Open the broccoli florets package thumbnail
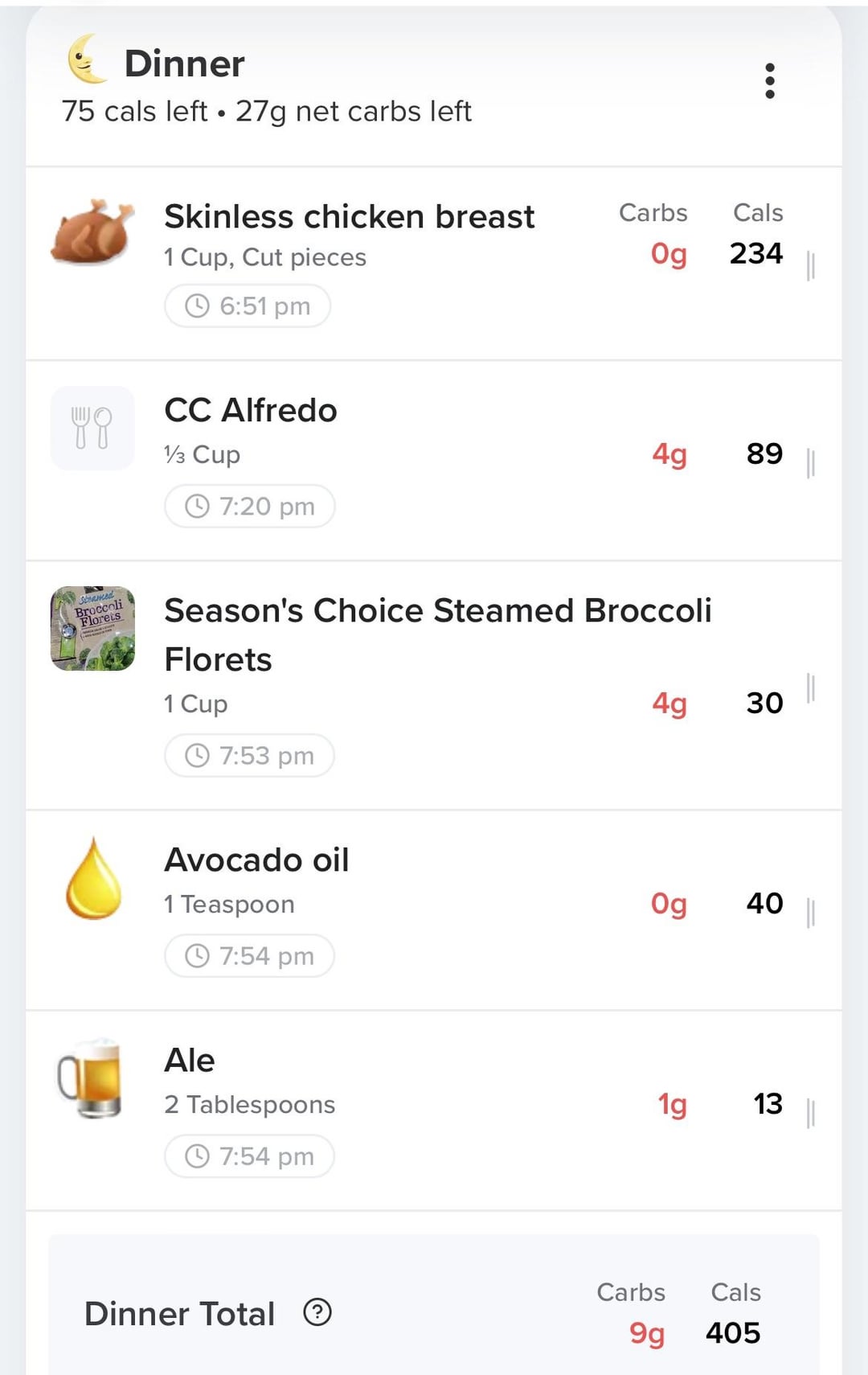This screenshot has width=868, height=1375. pyautogui.click(x=92, y=628)
